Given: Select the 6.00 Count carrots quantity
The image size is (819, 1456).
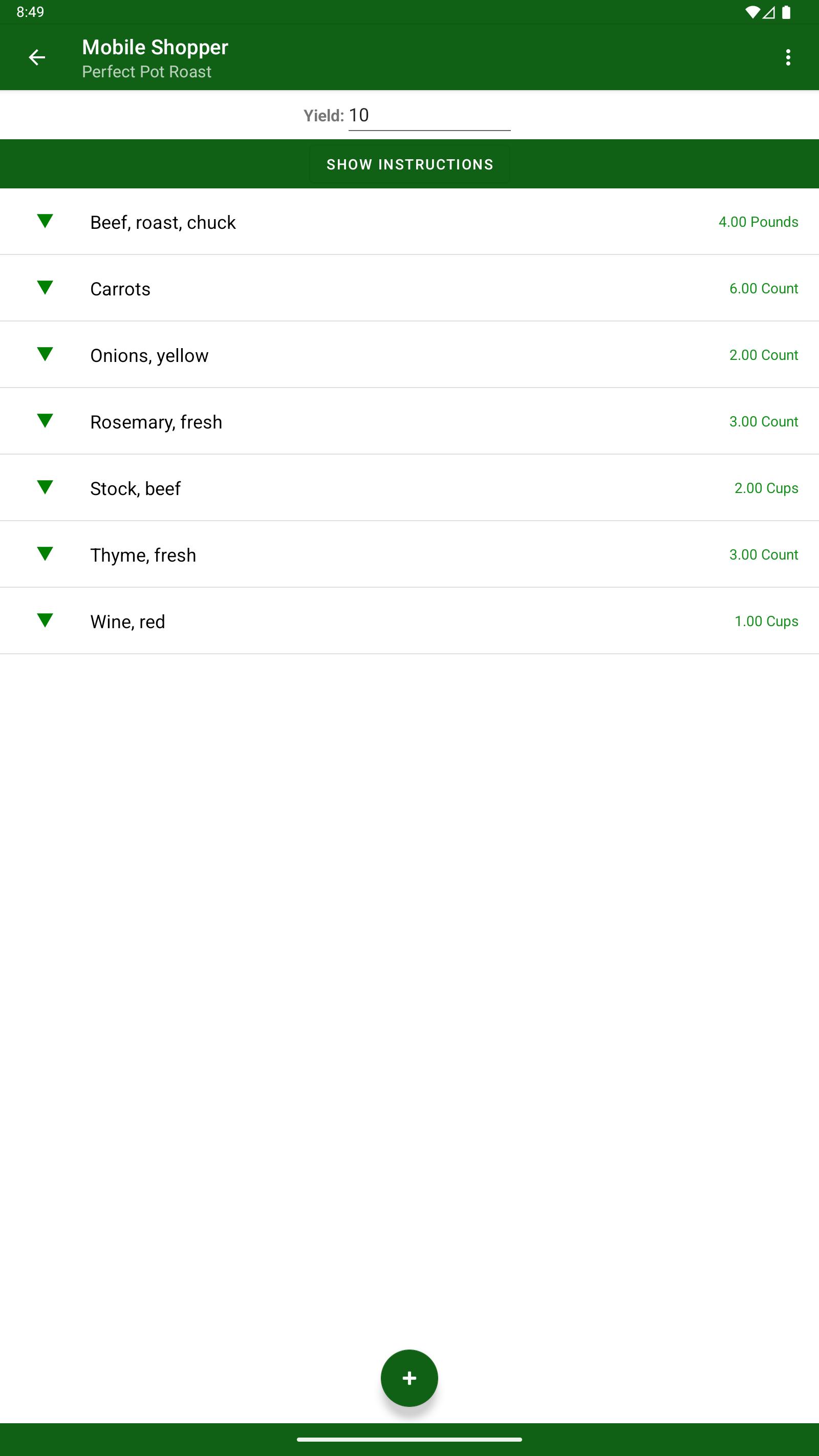Looking at the screenshot, I should click(x=764, y=288).
